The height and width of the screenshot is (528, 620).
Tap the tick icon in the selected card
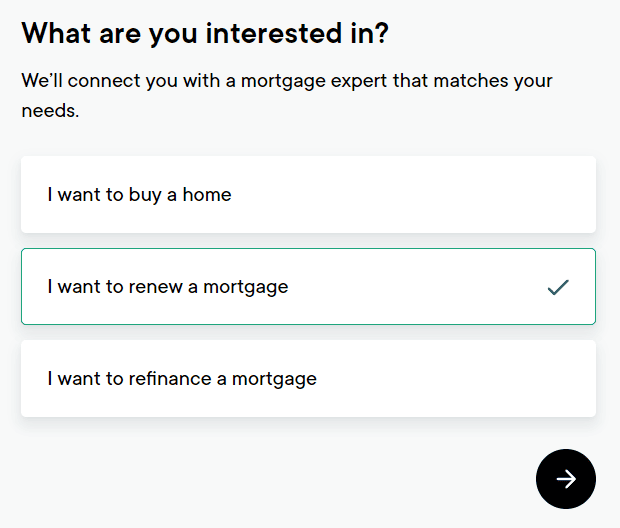[x=558, y=287]
